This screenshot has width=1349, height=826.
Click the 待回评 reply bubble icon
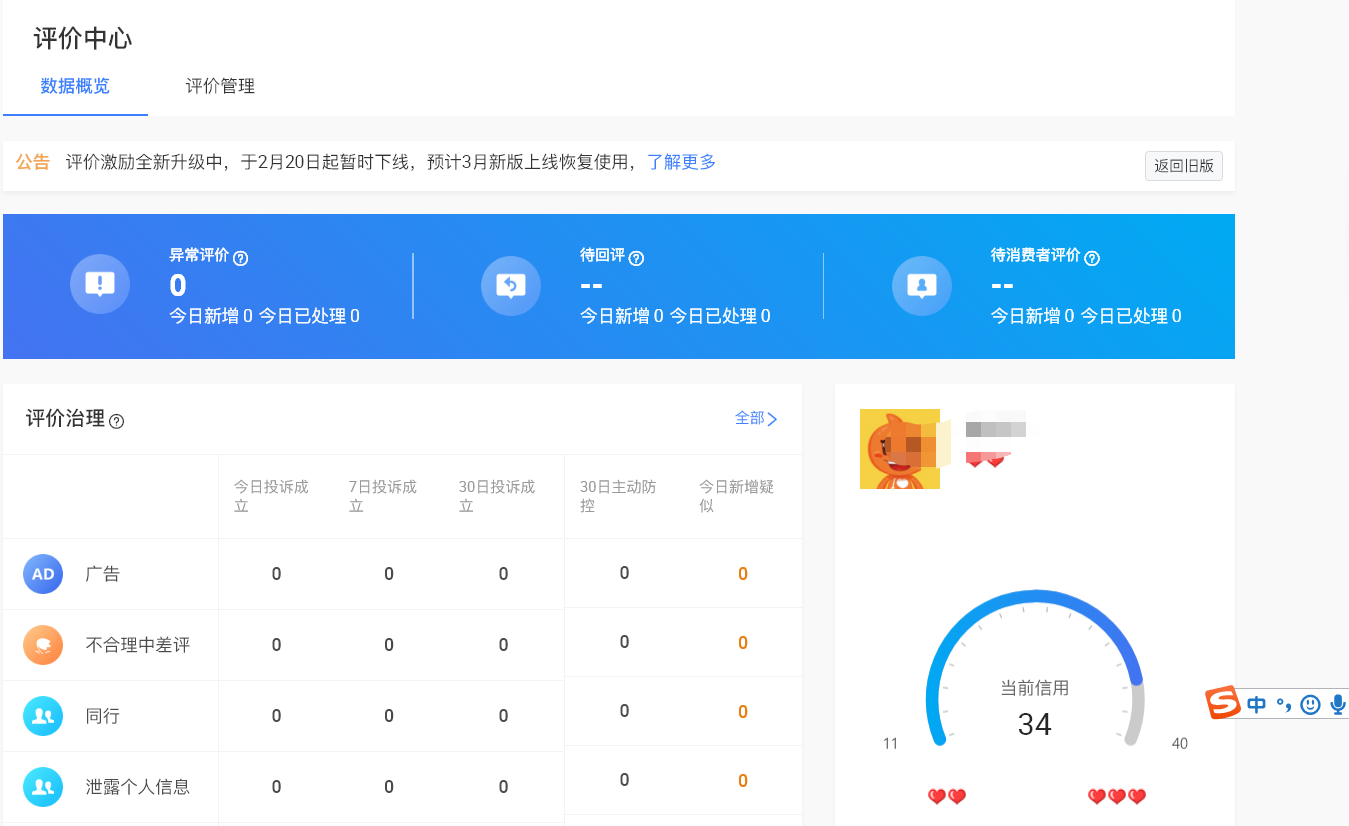(511, 286)
